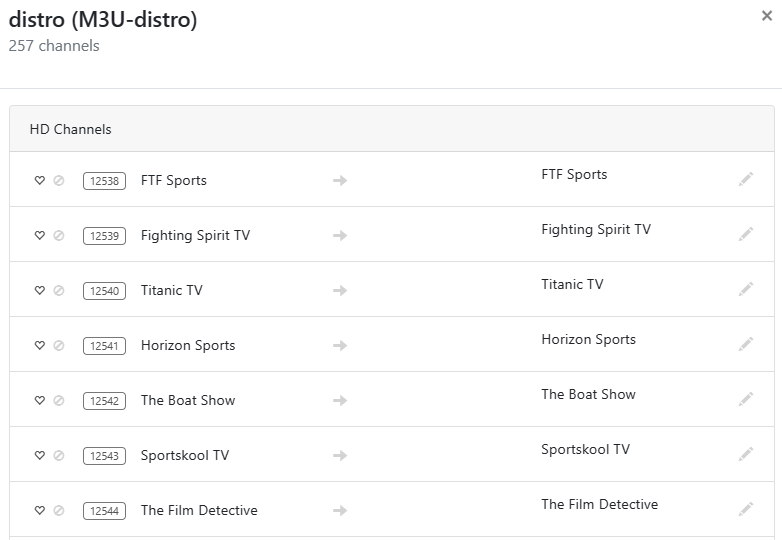782x540 pixels.
Task: Block the Horizon Sports channel
Action: (58, 346)
